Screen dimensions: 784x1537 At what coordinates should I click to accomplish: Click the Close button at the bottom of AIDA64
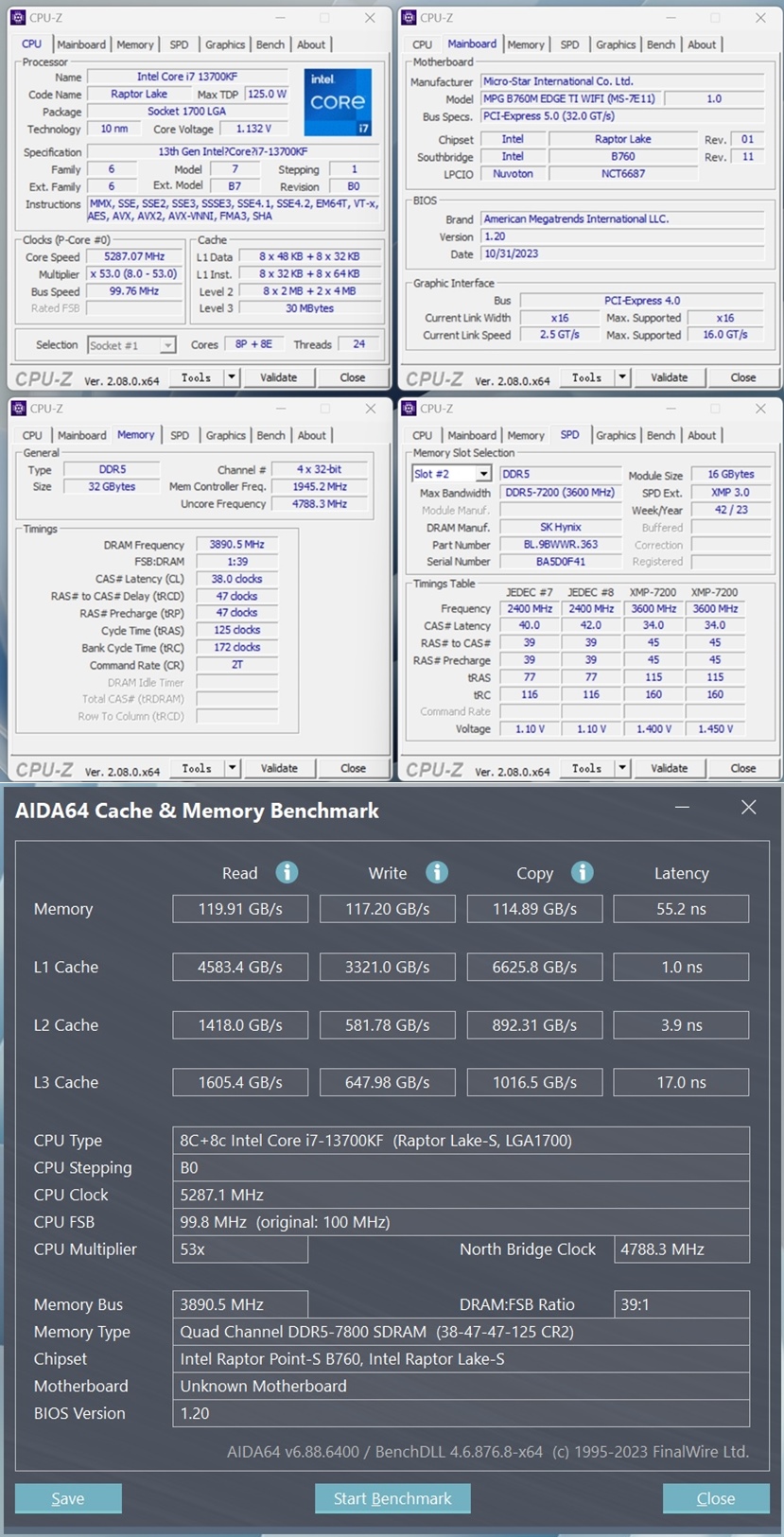(x=716, y=1498)
